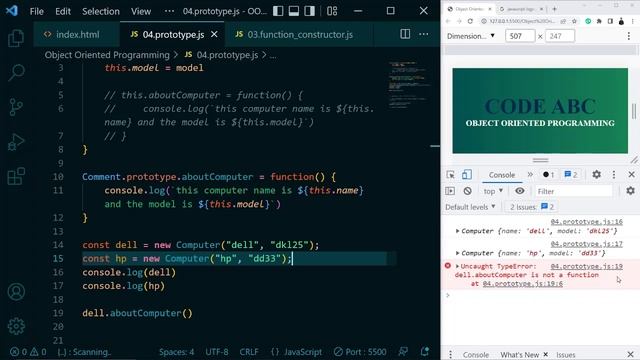The image size is (640, 360).
Task: Click the JavaScript language mode
Action: [303, 352]
